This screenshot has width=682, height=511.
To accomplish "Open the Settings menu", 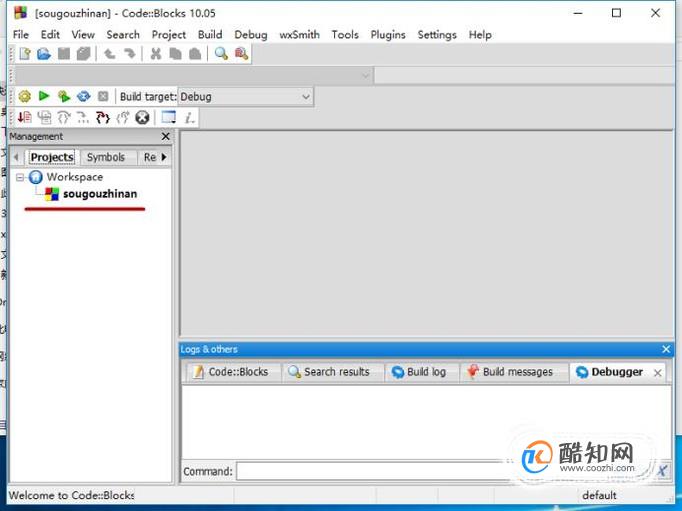I will coord(437,34).
